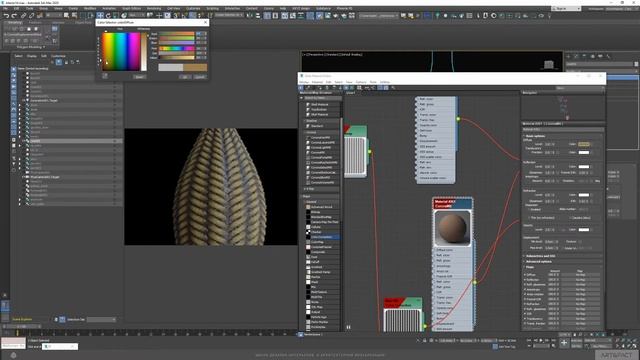Toggle the Refraction map checkbox in Maps rollout

click(525, 304)
